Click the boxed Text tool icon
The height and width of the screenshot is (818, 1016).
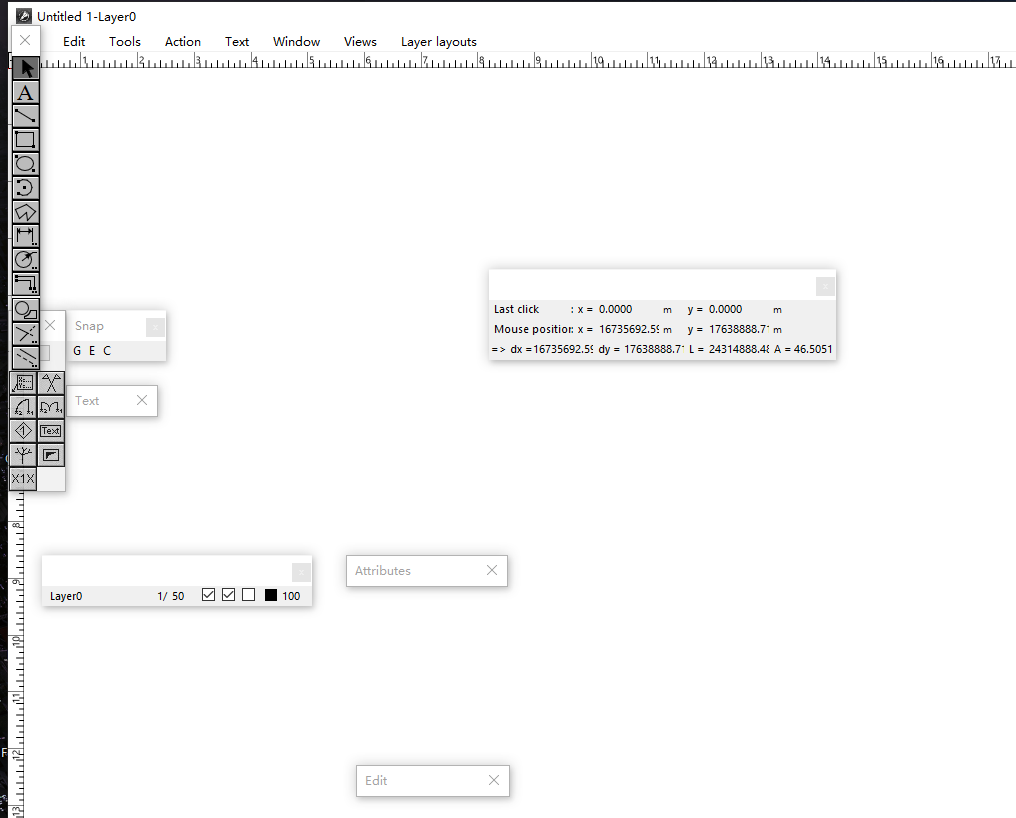(51, 431)
